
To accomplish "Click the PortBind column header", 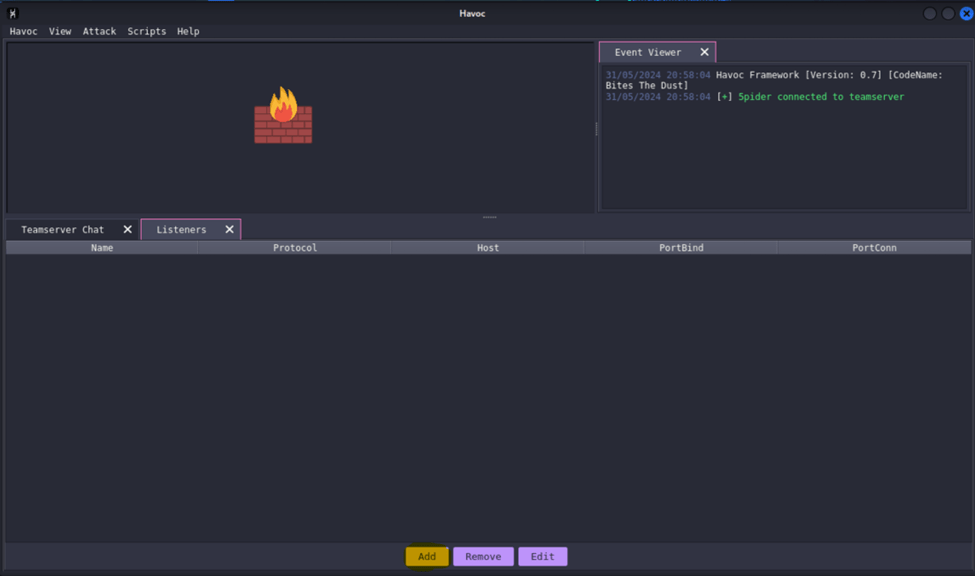I will click(x=681, y=247).
